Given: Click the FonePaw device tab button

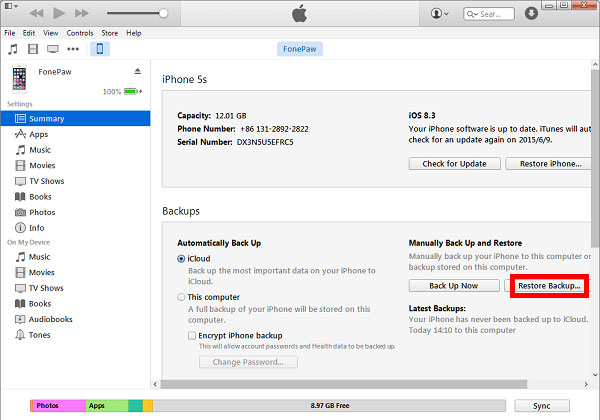Looking at the screenshot, I should pyautogui.click(x=300, y=49).
